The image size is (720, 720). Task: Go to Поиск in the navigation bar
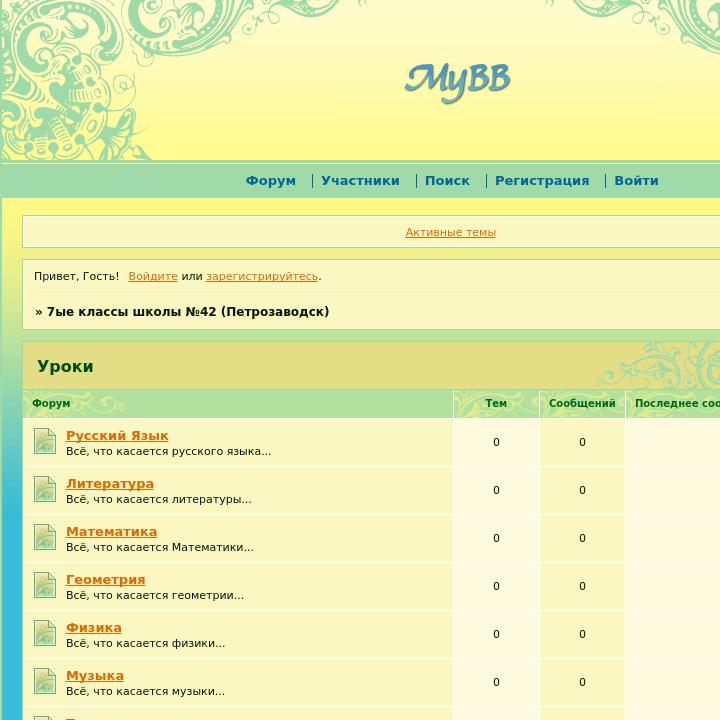[447, 180]
